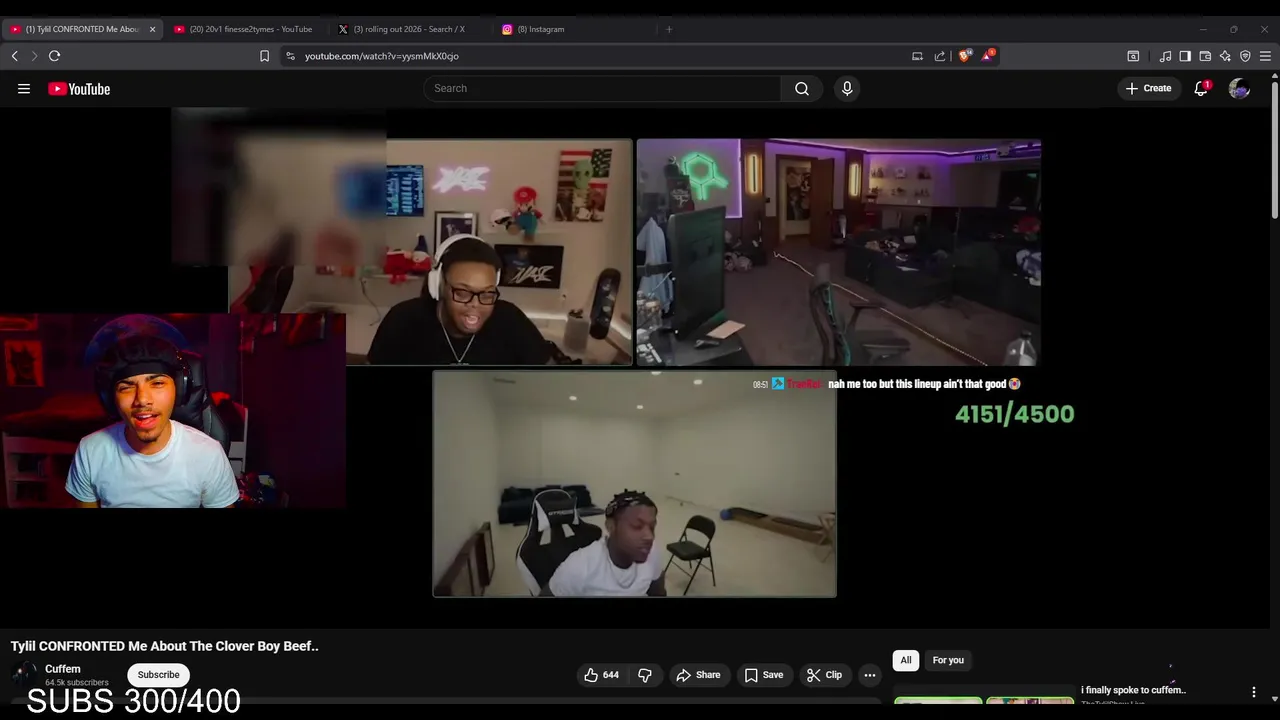Viewport: 1280px width, 720px height.
Task: Clip the video with the scissors button
Action: coord(824,675)
